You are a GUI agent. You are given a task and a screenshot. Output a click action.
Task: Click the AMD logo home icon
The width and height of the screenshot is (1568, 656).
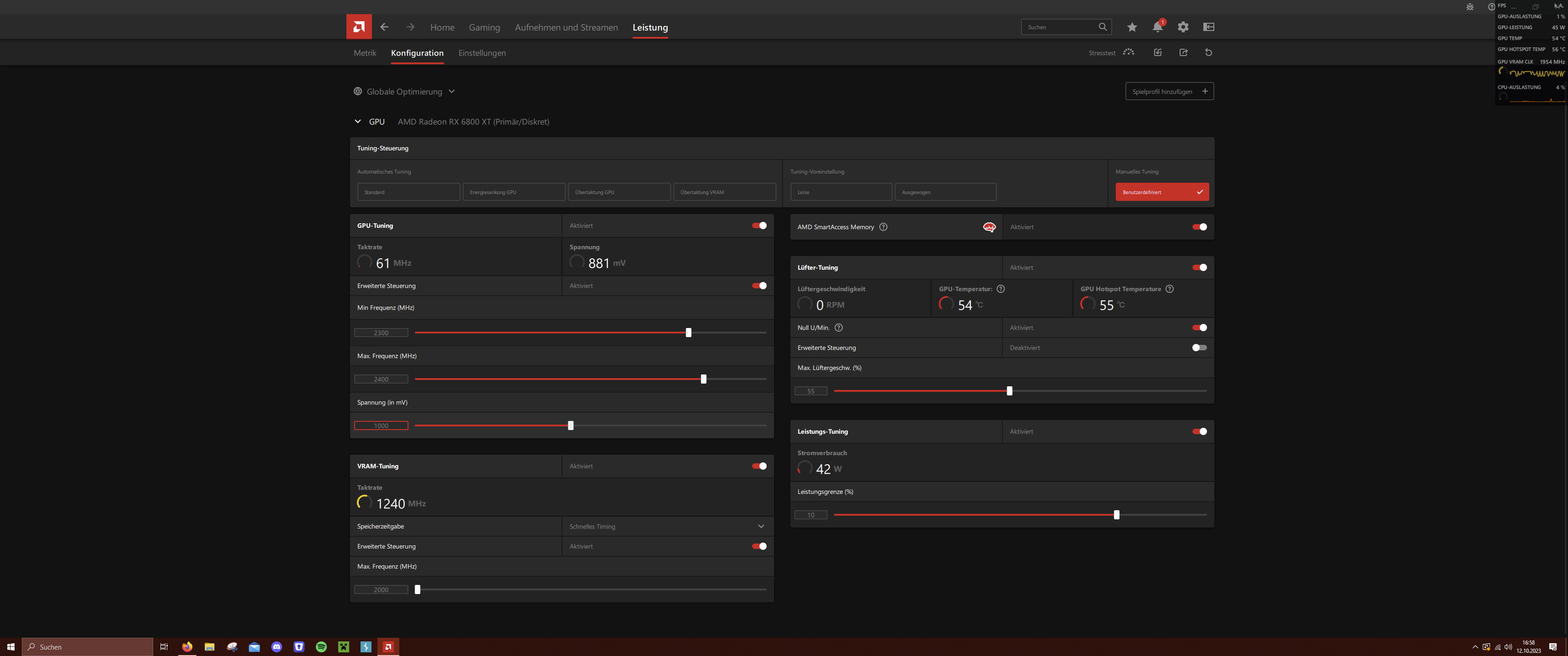point(359,27)
